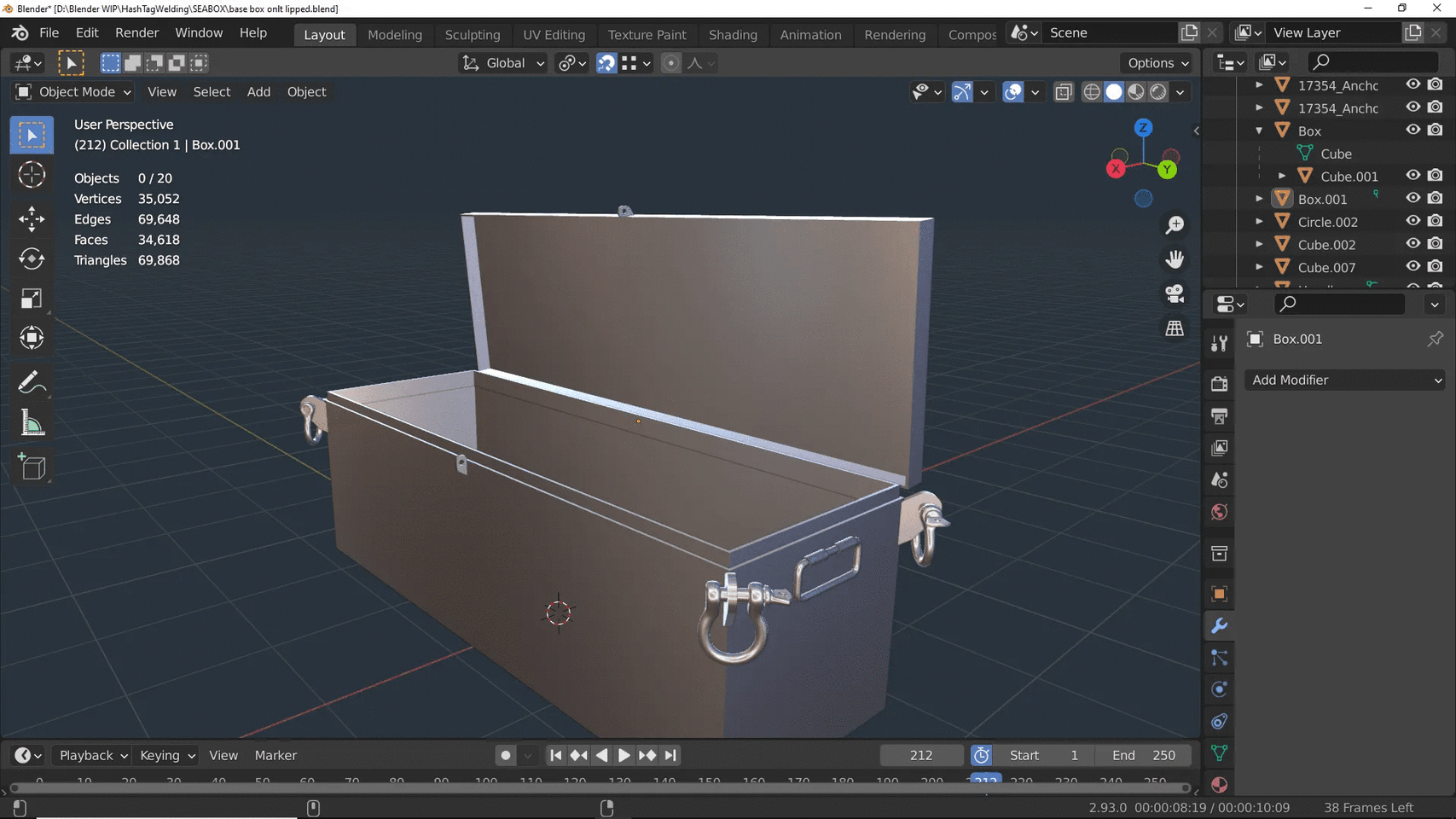Open the Physics properties tab
The width and height of the screenshot is (1456, 819).
pyautogui.click(x=1219, y=689)
